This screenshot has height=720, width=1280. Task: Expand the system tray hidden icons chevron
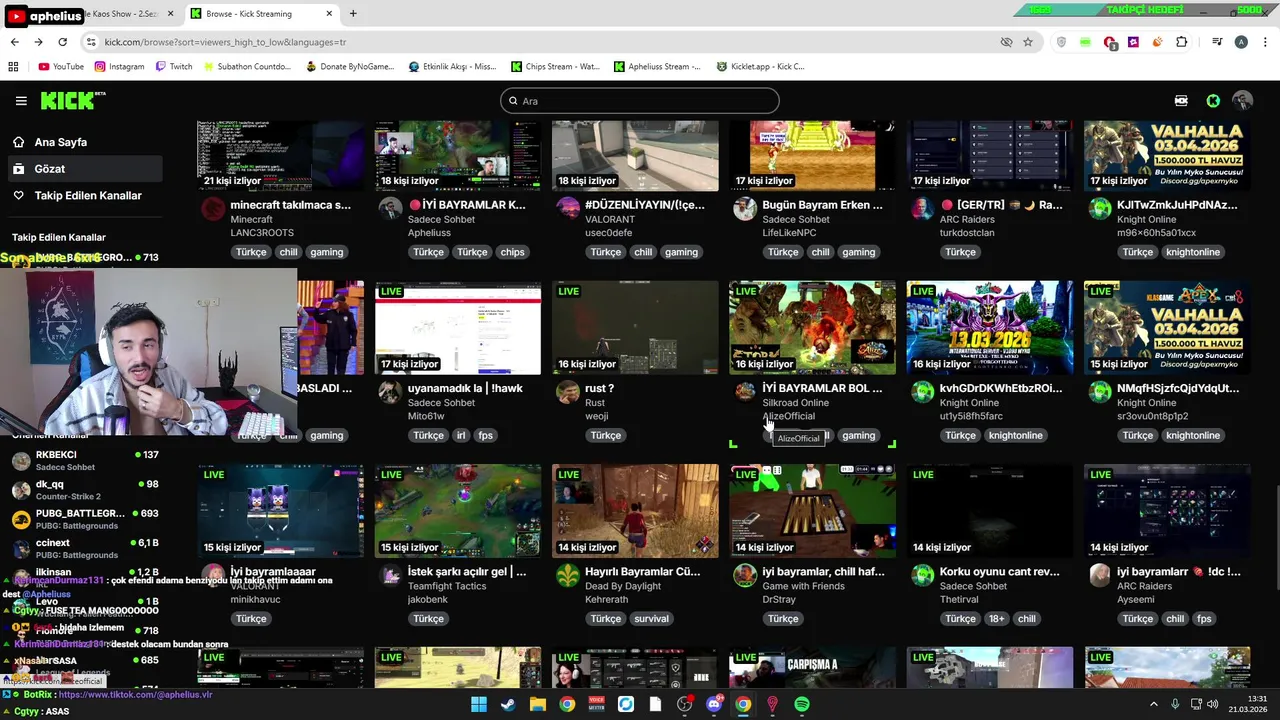[x=1153, y=704]
